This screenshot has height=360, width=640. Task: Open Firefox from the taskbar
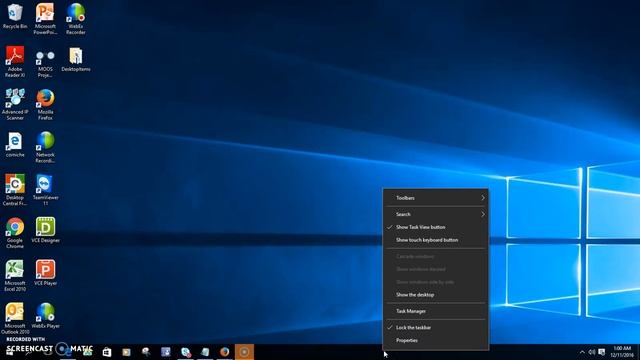(224, 352)
